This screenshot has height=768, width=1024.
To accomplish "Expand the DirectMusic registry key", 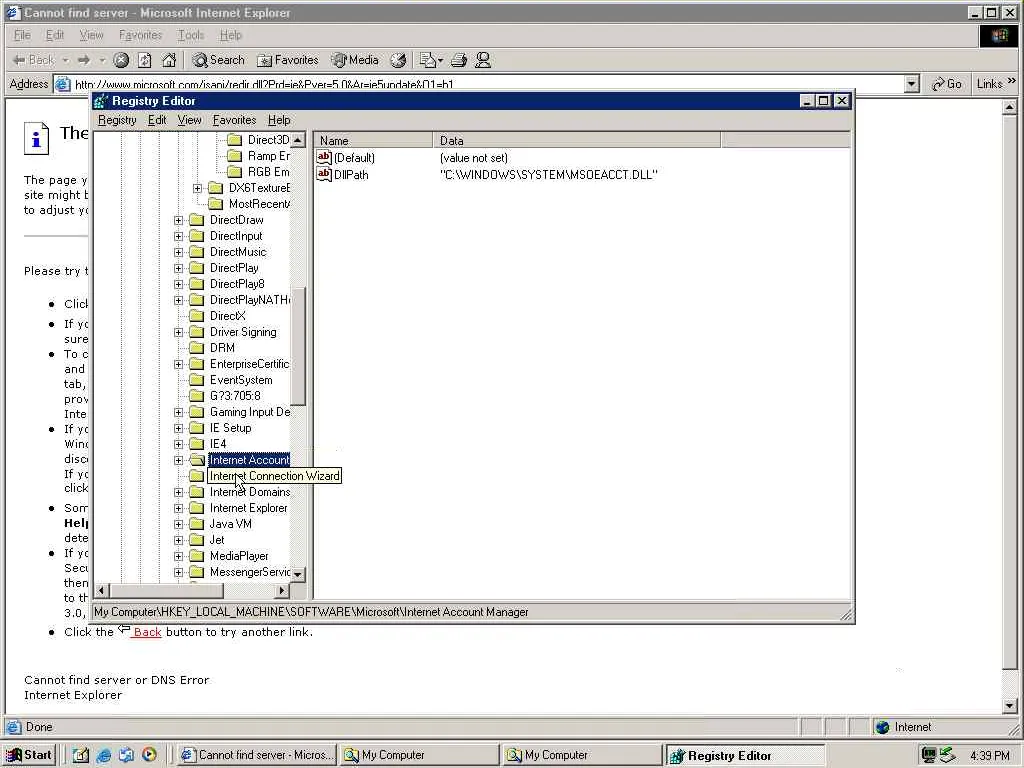I will click(178, 252).
